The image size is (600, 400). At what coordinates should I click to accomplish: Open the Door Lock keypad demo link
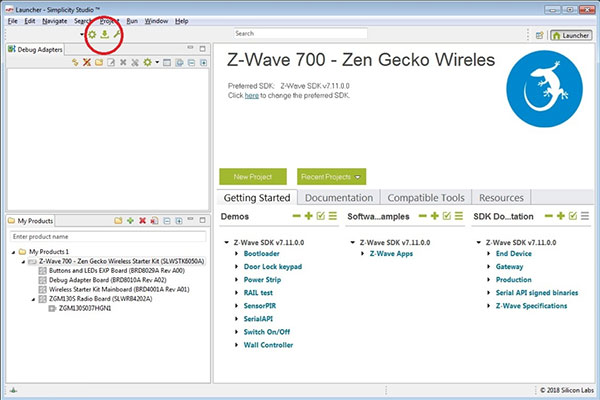[274, 268]
